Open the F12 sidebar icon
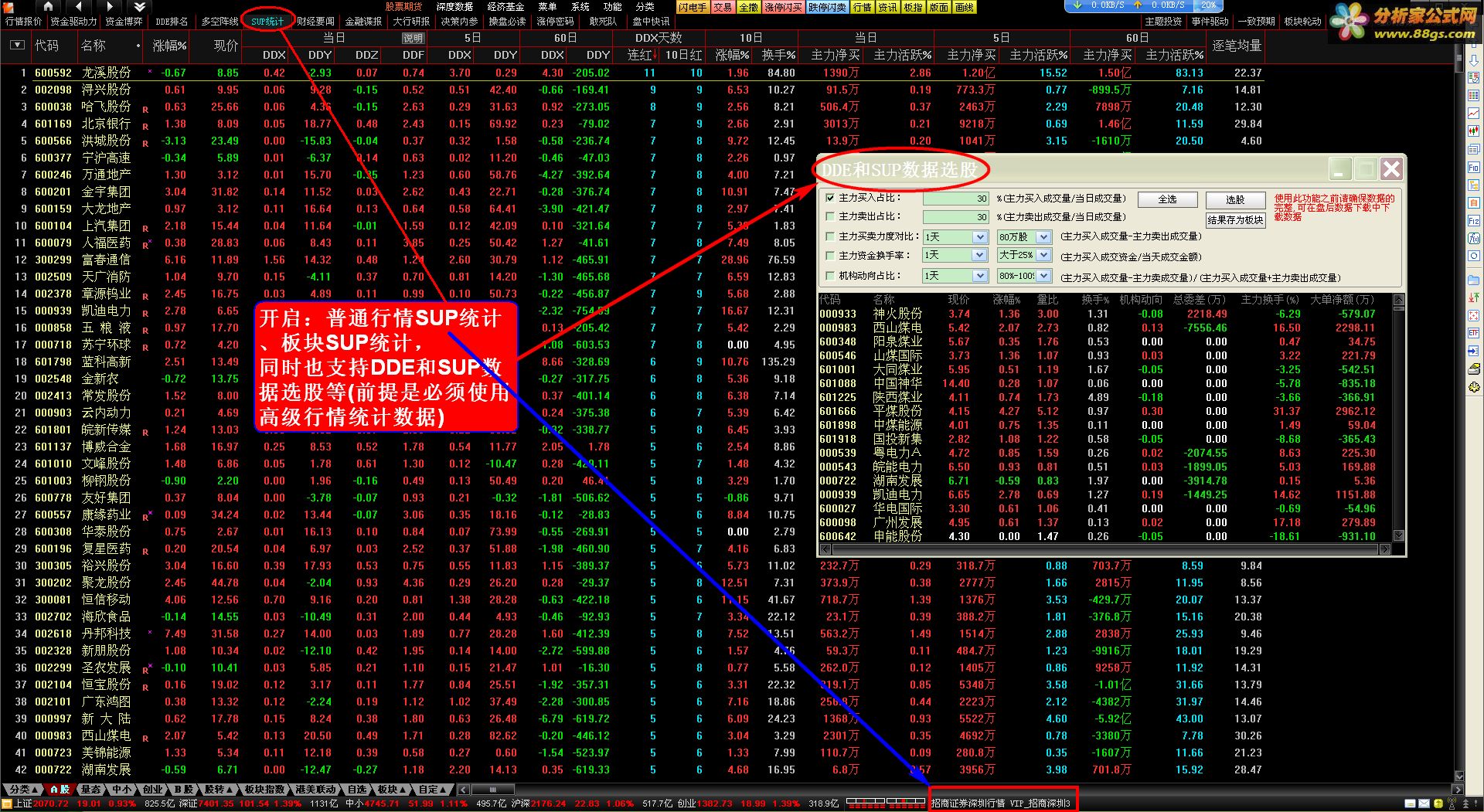 [1474, 221]
